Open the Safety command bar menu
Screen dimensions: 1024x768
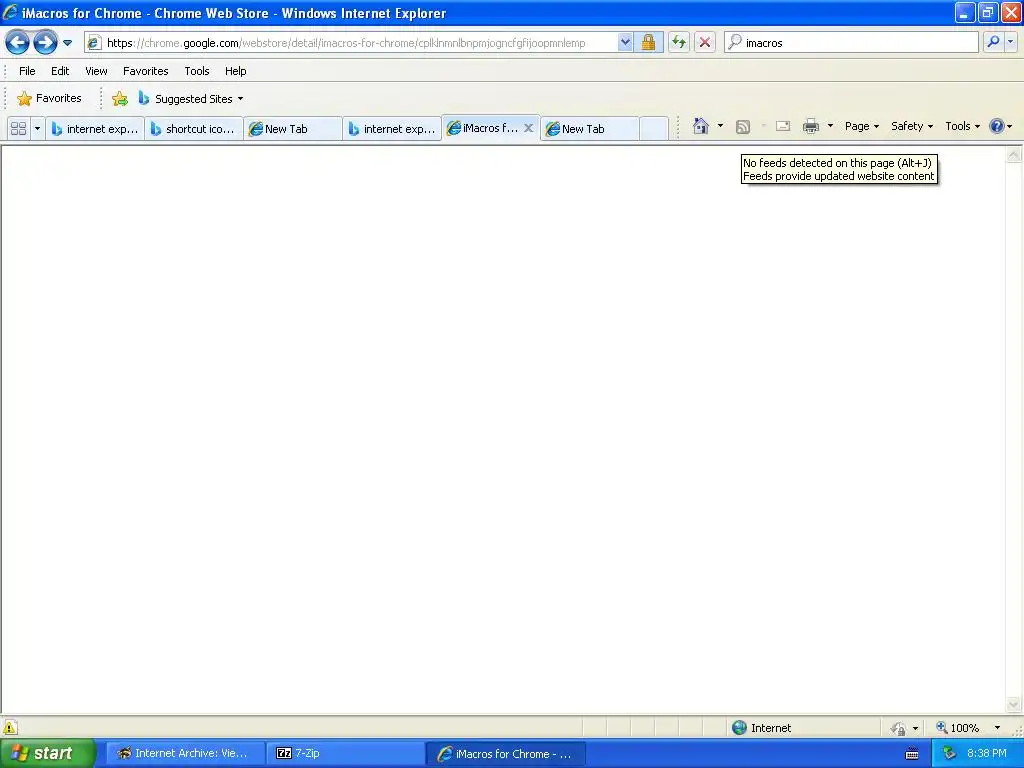[912, 126]
